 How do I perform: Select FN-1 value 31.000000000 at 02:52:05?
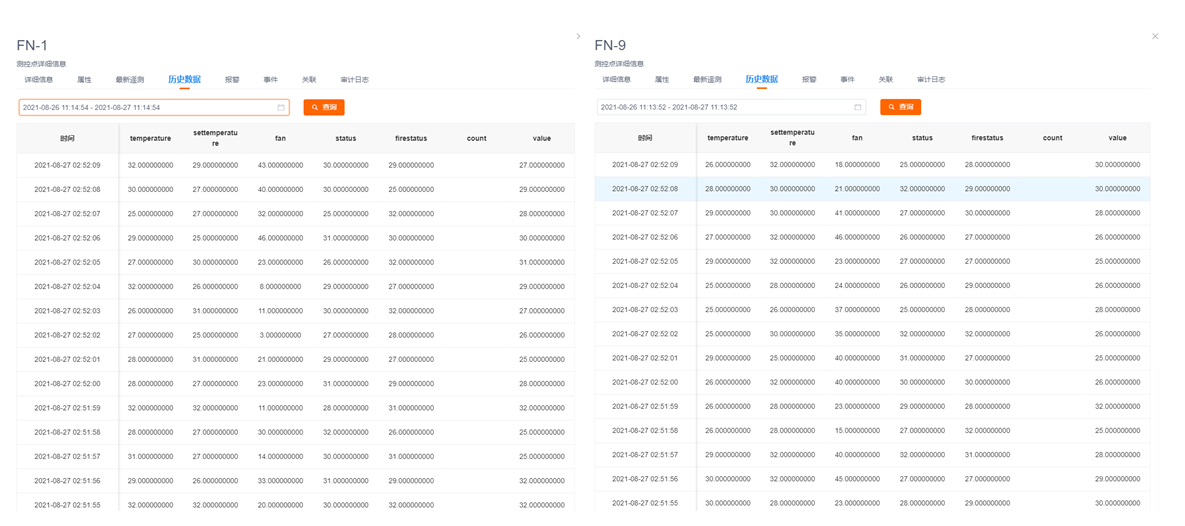542,262
